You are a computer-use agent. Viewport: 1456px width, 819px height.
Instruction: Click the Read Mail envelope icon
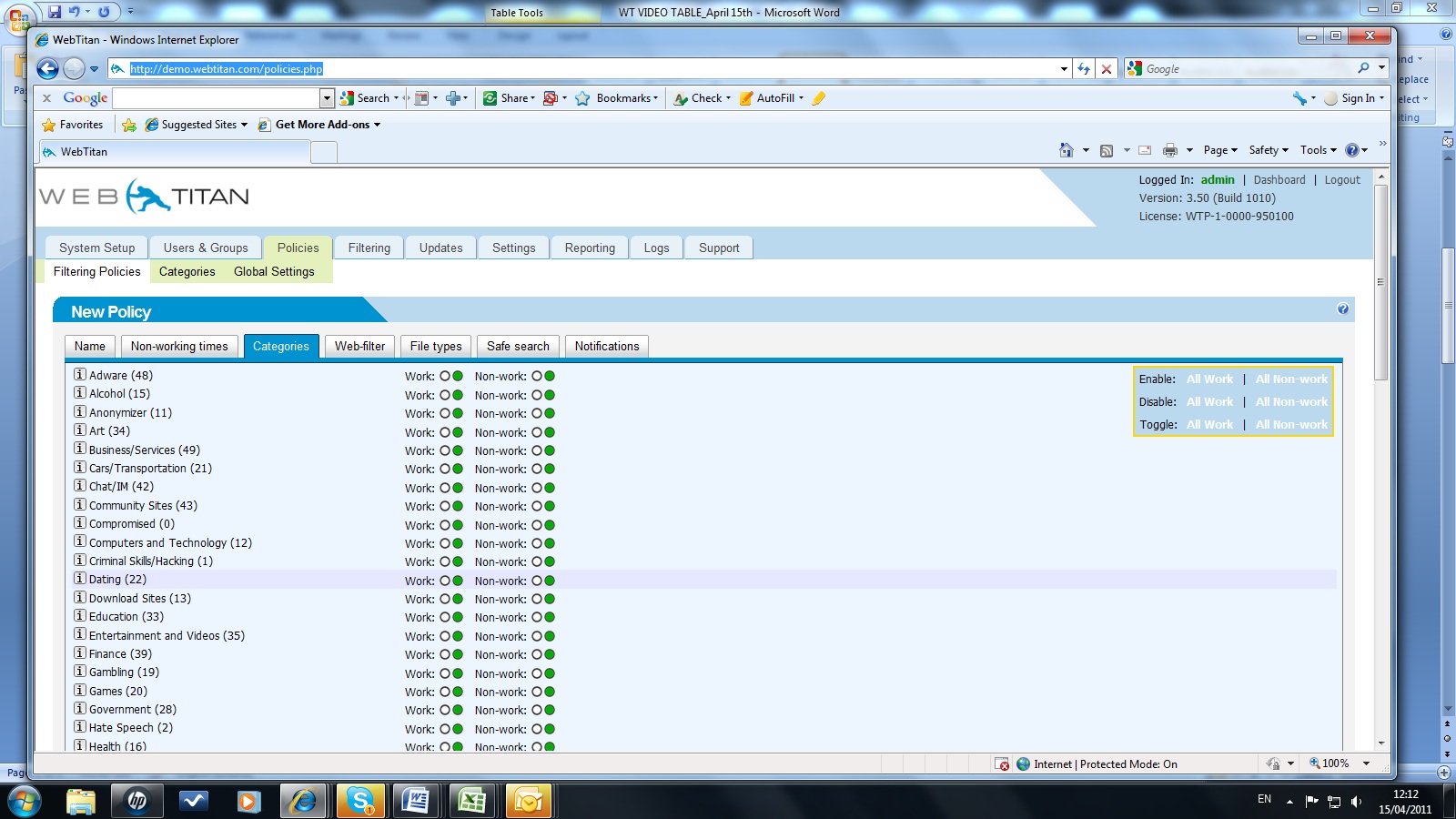click(x=1146, y=150)
